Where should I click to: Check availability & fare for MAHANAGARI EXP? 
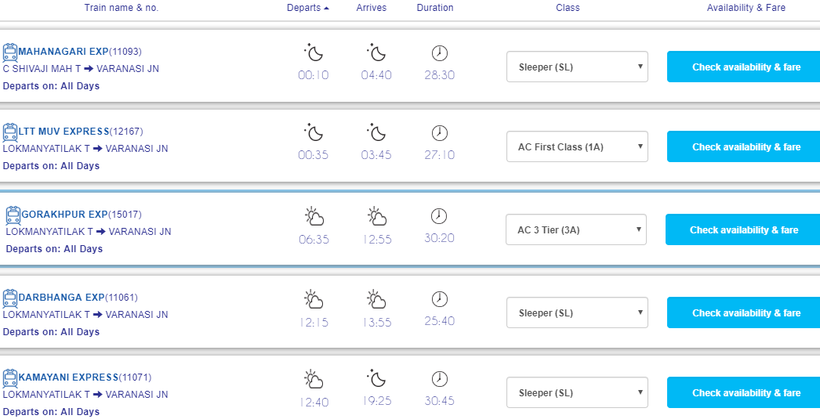745,67
